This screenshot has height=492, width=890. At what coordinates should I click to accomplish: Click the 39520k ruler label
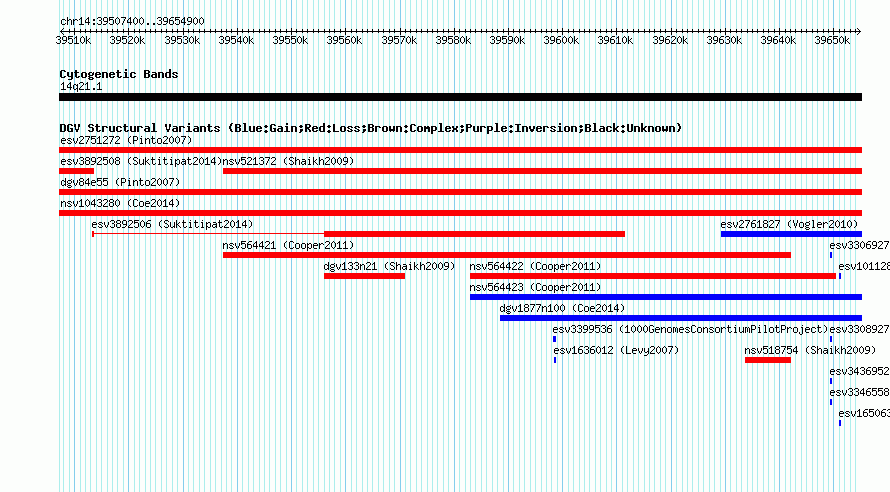(x=127, y=40)
